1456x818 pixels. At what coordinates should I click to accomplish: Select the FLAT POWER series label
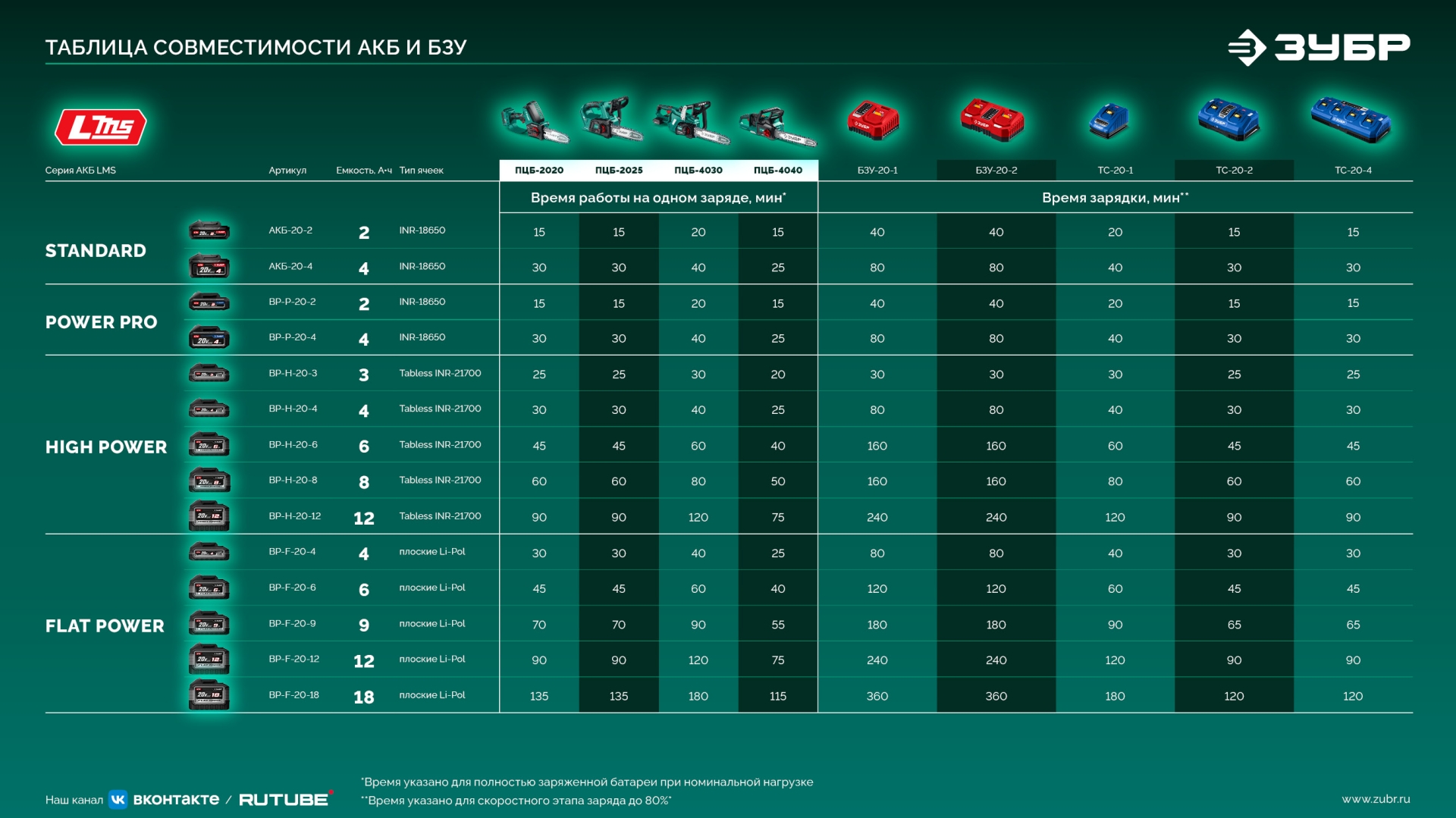coord(105,626)
